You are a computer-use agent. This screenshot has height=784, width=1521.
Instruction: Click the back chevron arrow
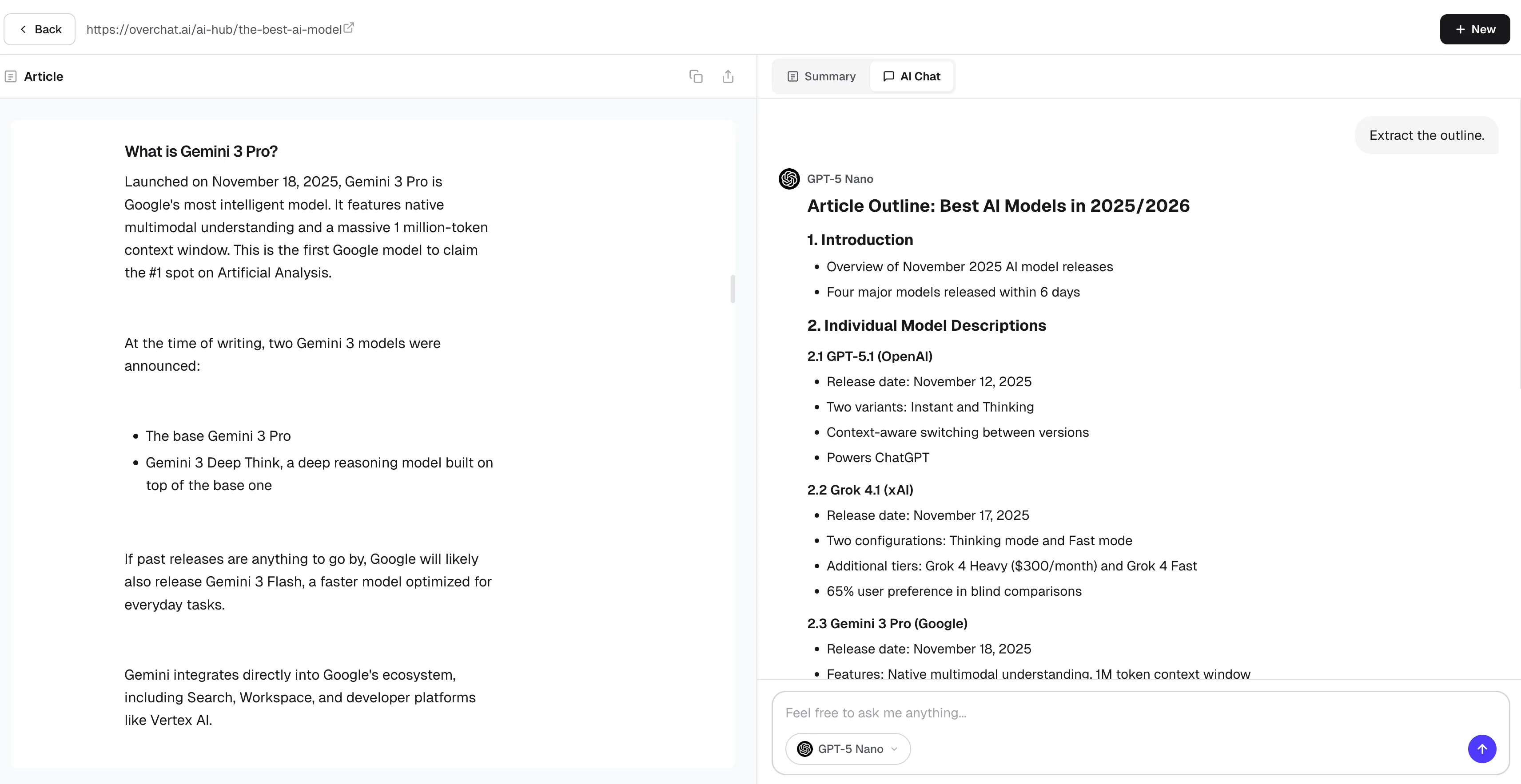point(23,29)
